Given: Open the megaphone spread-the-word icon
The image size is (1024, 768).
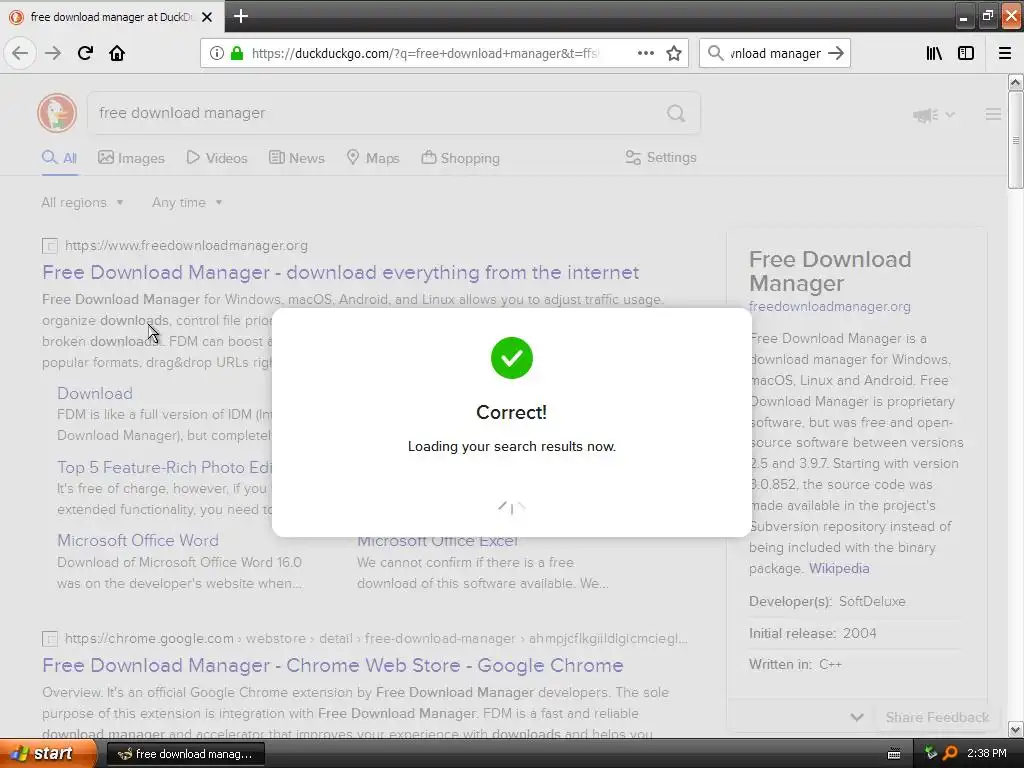Looking at the screenshot, I should (x=925, y=115).
